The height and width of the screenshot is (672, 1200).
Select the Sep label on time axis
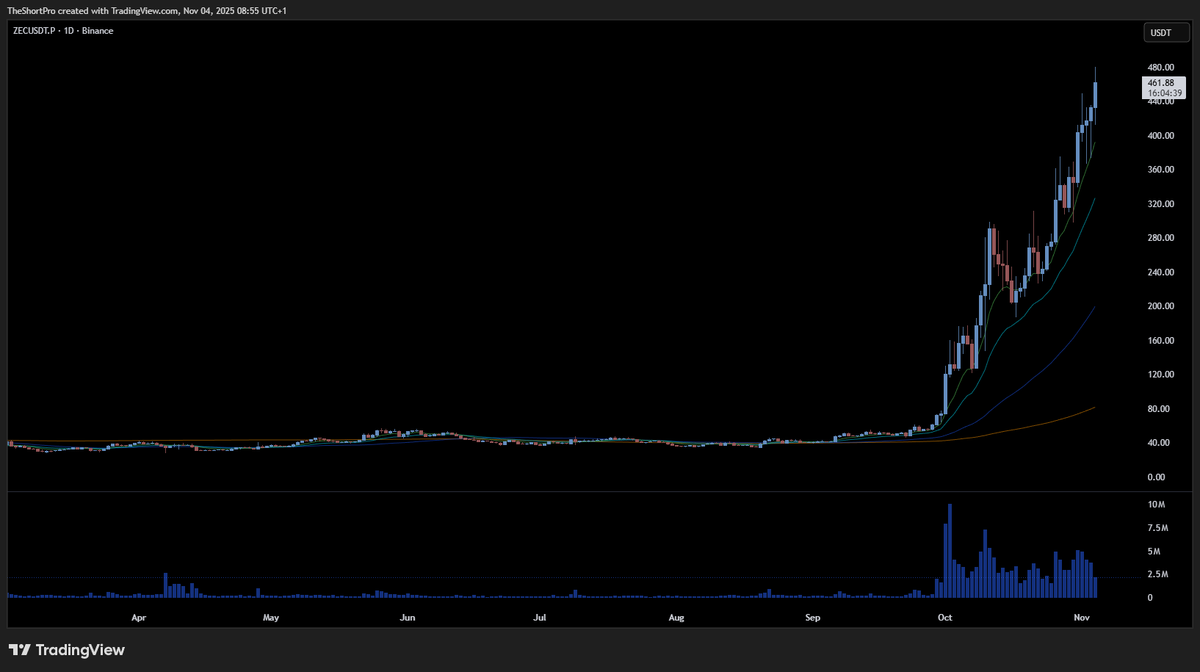(812, 618)
